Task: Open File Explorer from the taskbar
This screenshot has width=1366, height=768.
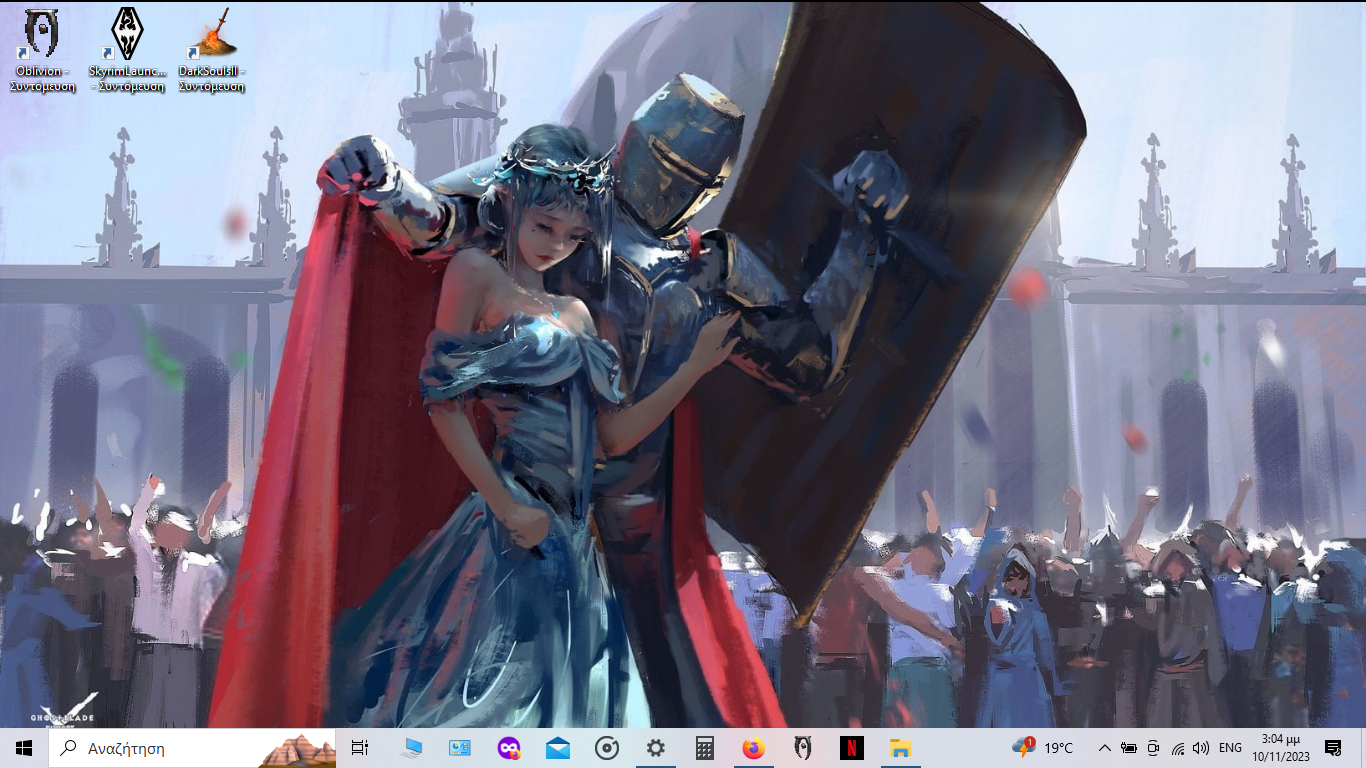Action: click(x=901, y=748)
